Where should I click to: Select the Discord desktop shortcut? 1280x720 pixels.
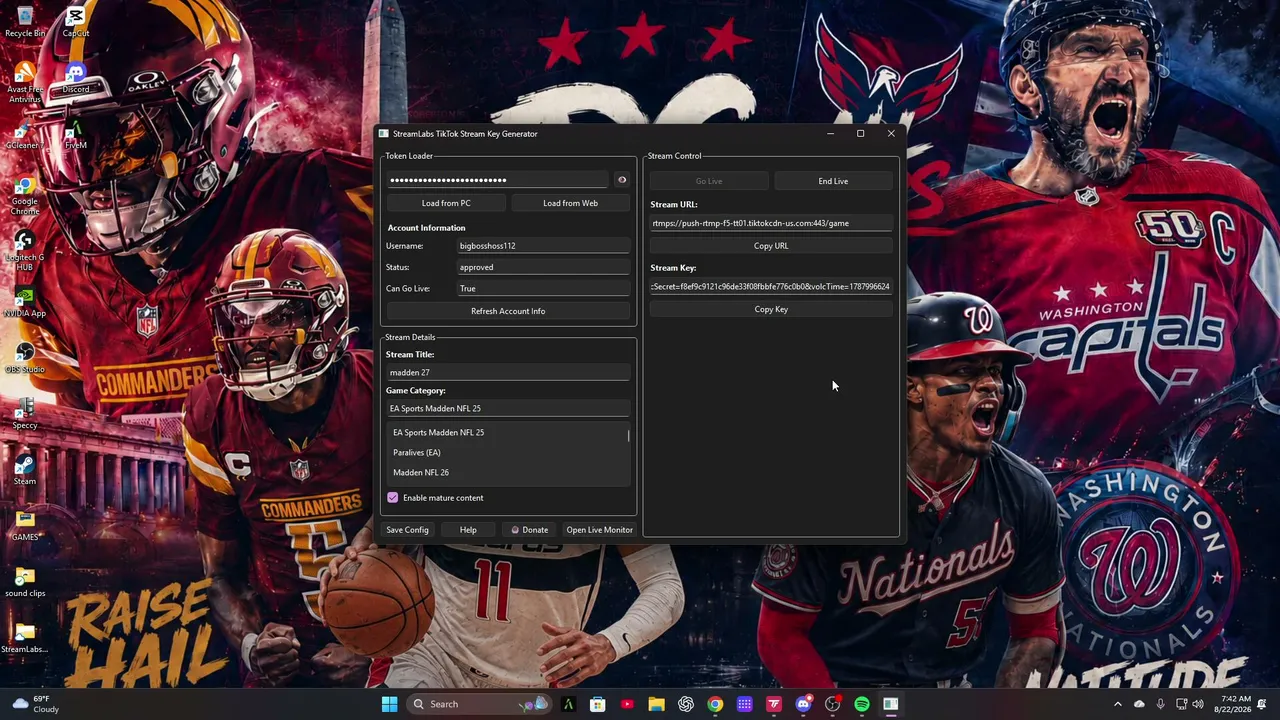[76, 79]
